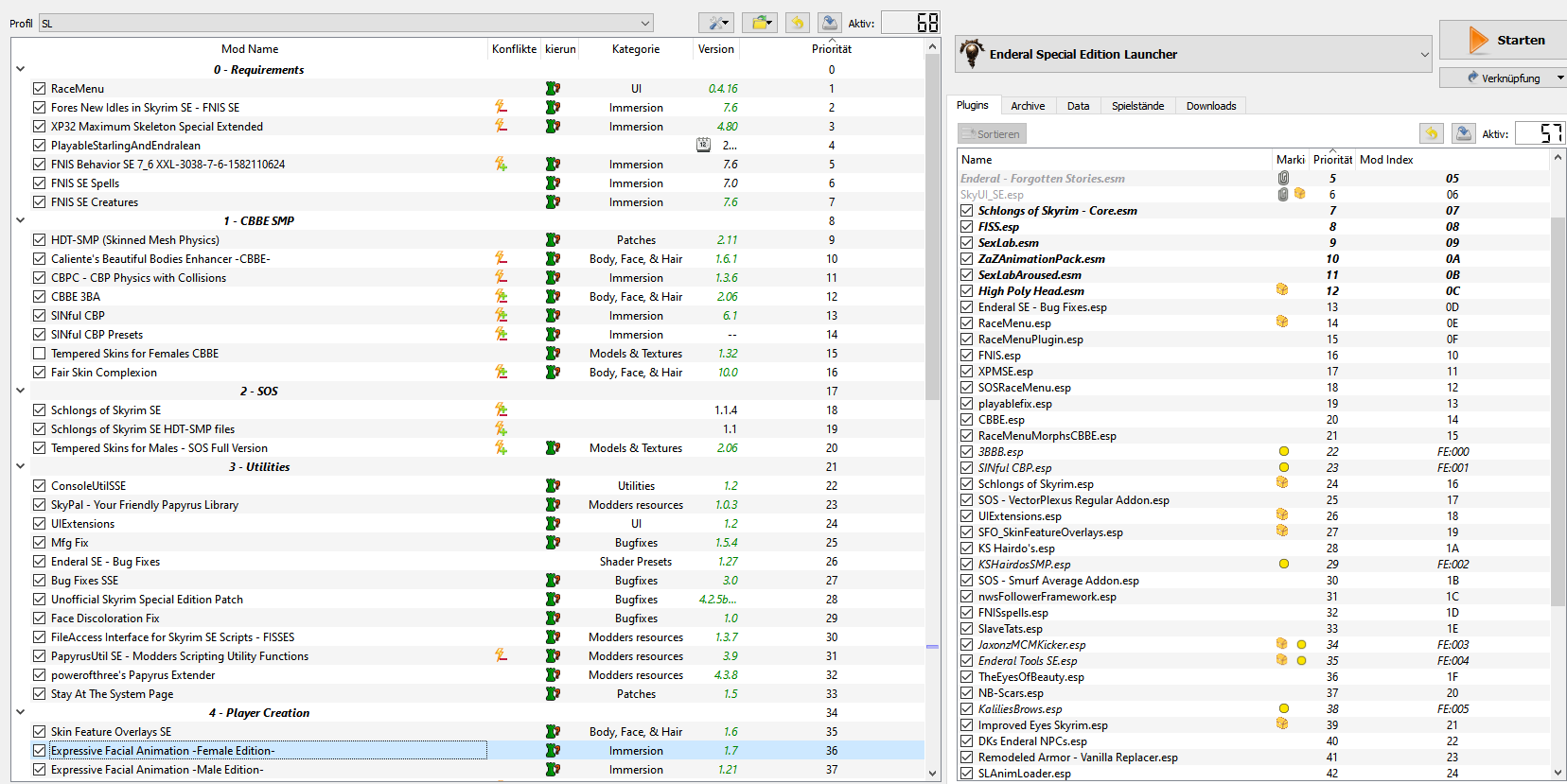Collapse the 2 - SOS separator

[x=20, y=391]
